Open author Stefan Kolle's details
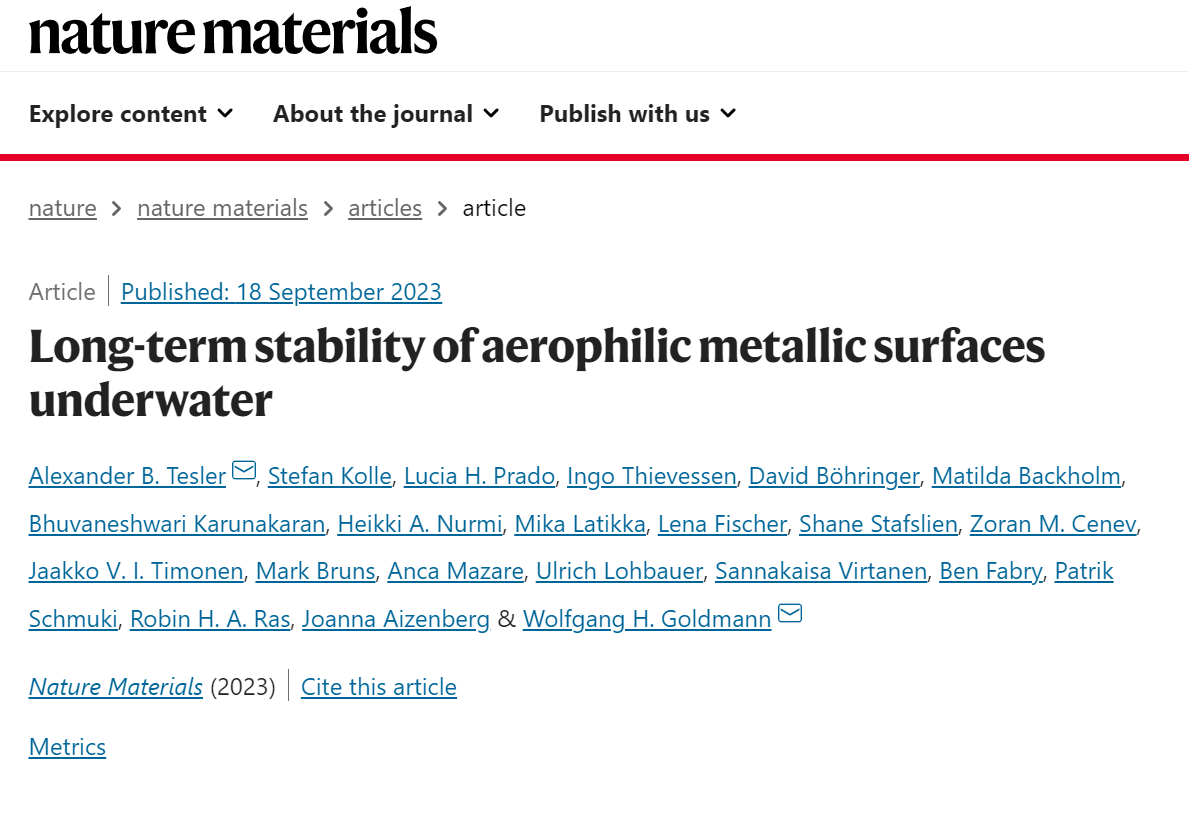Viewport: 1189px width, 813px height. (330, 476)
